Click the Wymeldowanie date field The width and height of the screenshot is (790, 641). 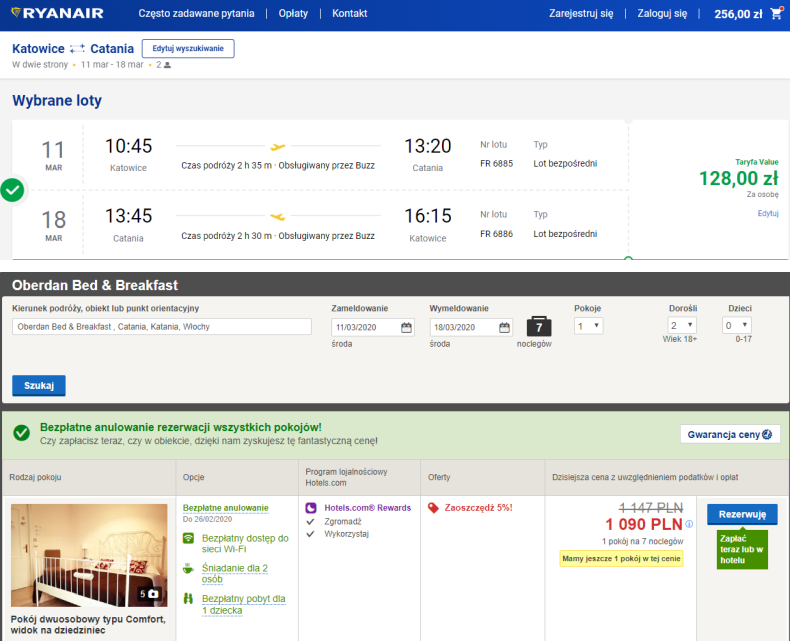471,328
